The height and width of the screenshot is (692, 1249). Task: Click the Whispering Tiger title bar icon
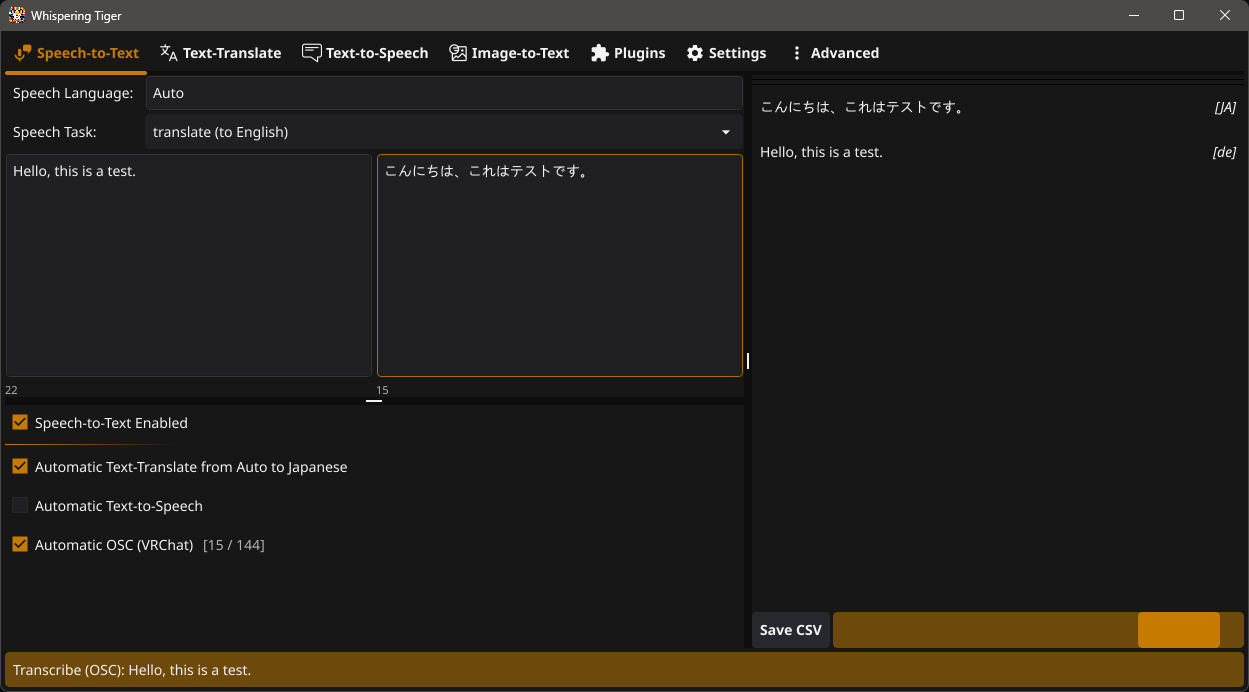point(15,15)
